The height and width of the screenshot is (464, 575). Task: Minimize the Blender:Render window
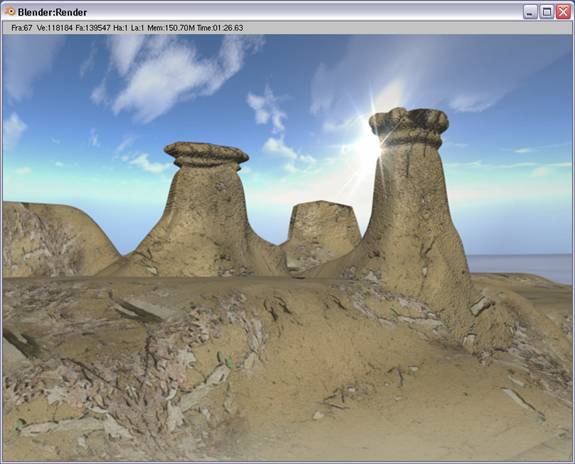pyautogui.click(x=530, y=12)
